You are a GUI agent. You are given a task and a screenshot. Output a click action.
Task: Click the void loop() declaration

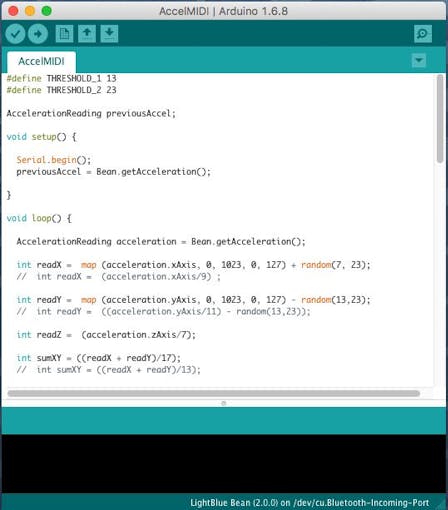(39, 218)
